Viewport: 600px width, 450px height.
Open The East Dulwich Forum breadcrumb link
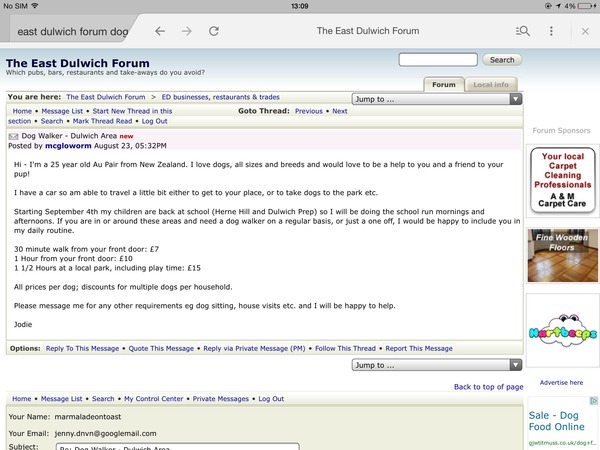[x=106, y=97]
